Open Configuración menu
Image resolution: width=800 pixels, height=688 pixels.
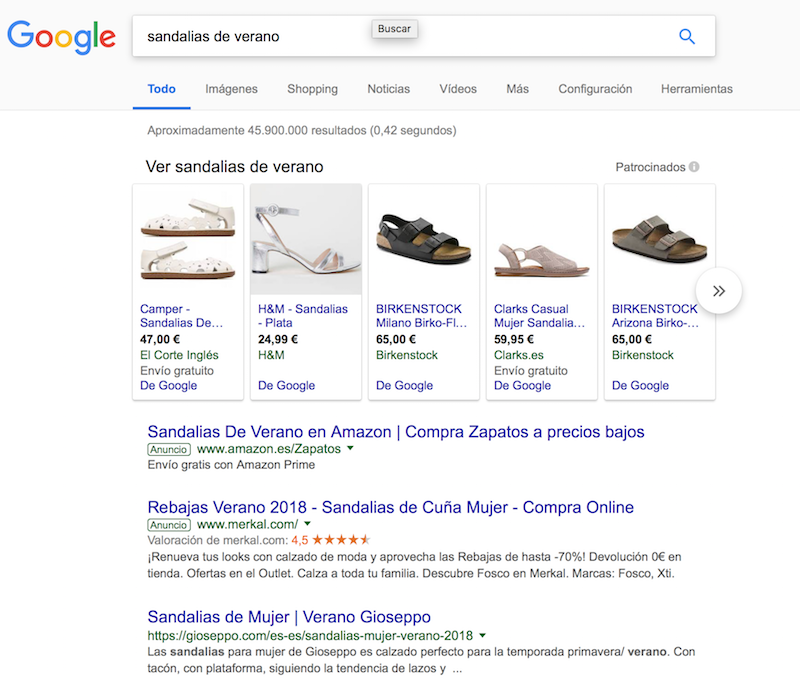pos(595,89)
